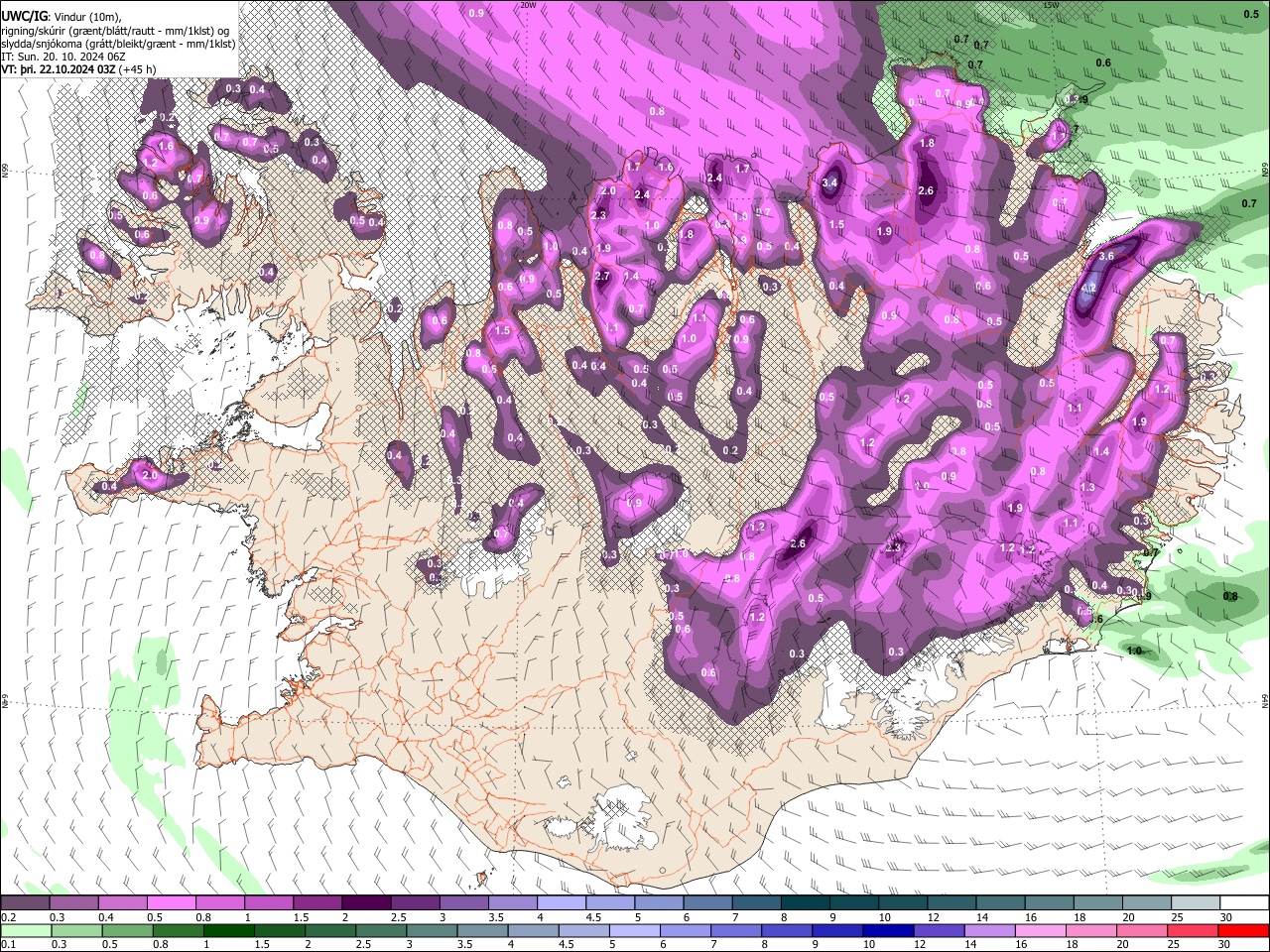Click the '3.4' snowfall value on the map

831,183
